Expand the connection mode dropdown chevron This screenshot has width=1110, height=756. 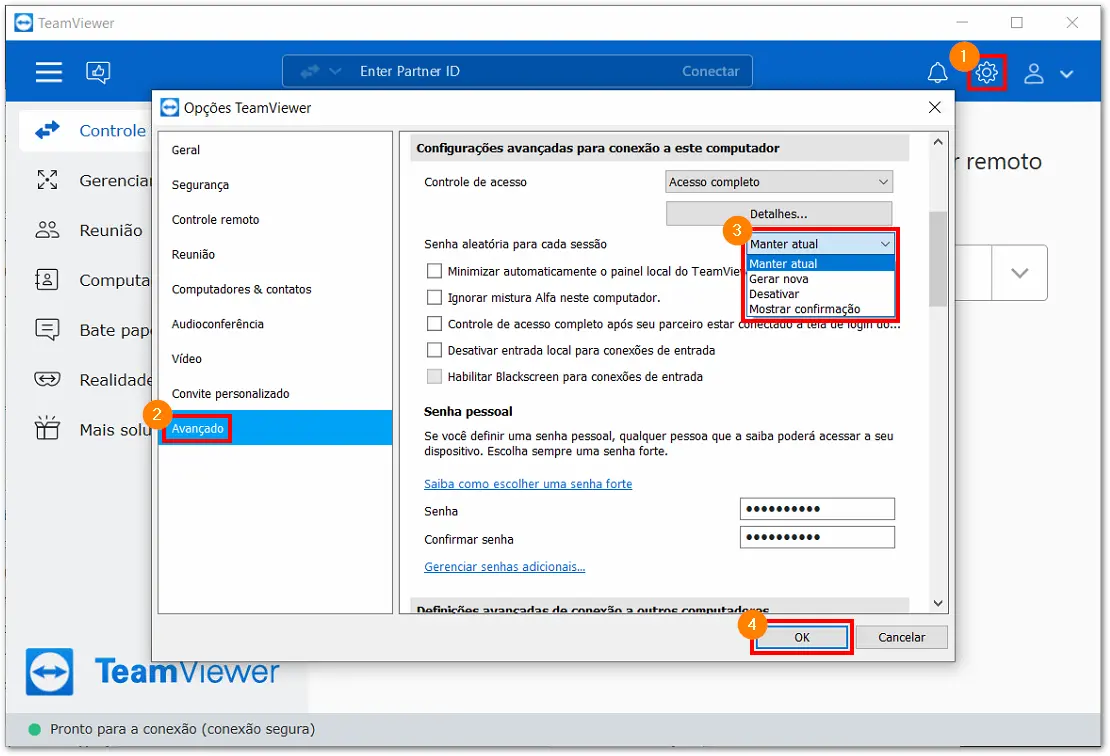(336, 71)
